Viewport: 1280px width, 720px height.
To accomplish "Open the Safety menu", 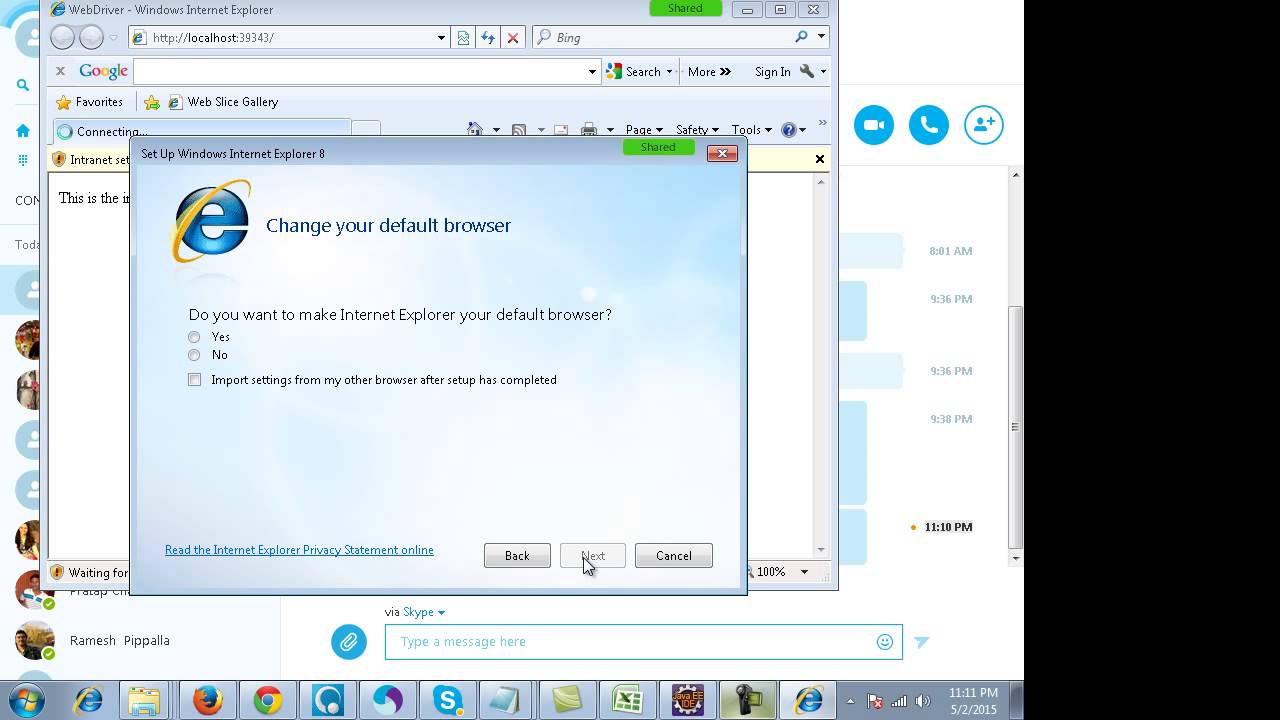I will tap(696, 130).
